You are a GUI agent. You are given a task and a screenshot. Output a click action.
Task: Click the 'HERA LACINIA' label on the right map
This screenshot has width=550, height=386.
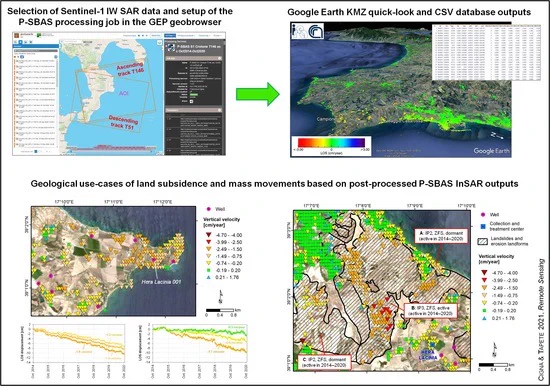pyautogui.click(x=428, y=355)
